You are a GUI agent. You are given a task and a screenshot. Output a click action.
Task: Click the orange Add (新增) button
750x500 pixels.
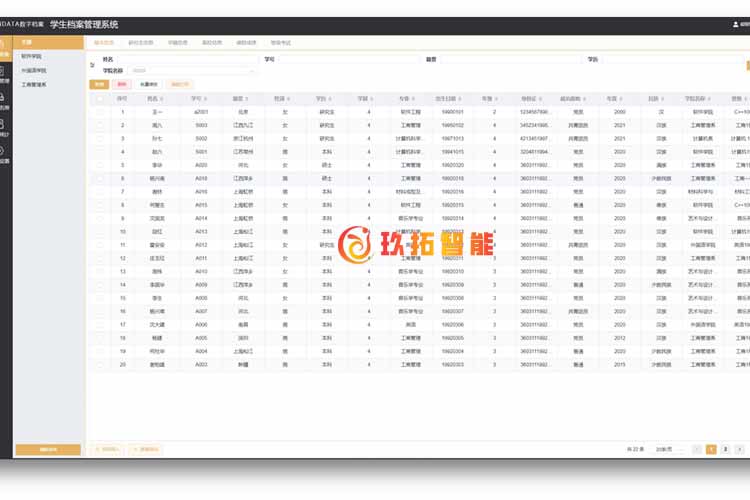point(99,84)
